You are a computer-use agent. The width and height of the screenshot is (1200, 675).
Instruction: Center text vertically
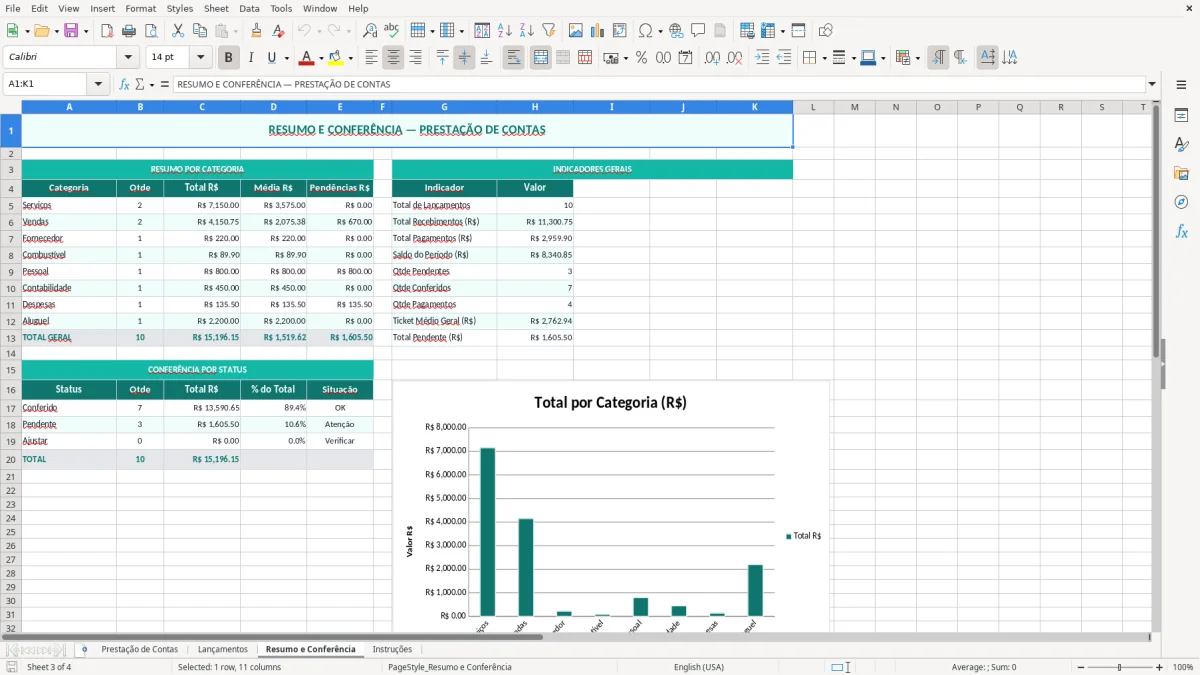465,58
